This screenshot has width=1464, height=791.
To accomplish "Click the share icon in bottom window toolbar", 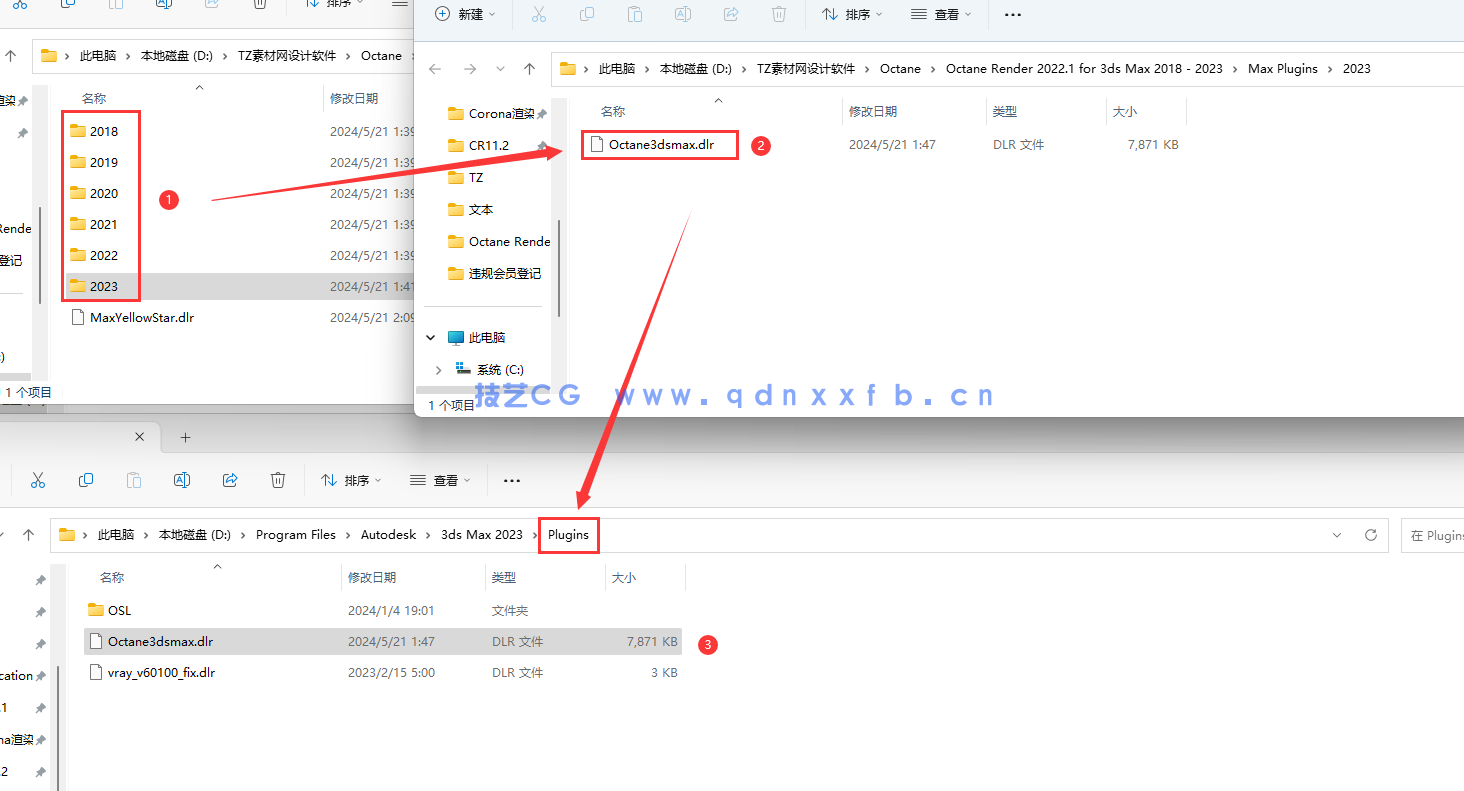I will click(230, 481).
